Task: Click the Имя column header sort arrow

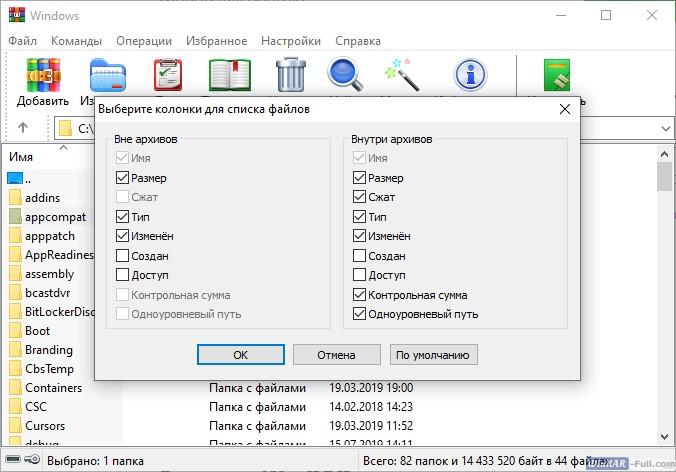Action: pyautogui.click(x=63, y=148)
